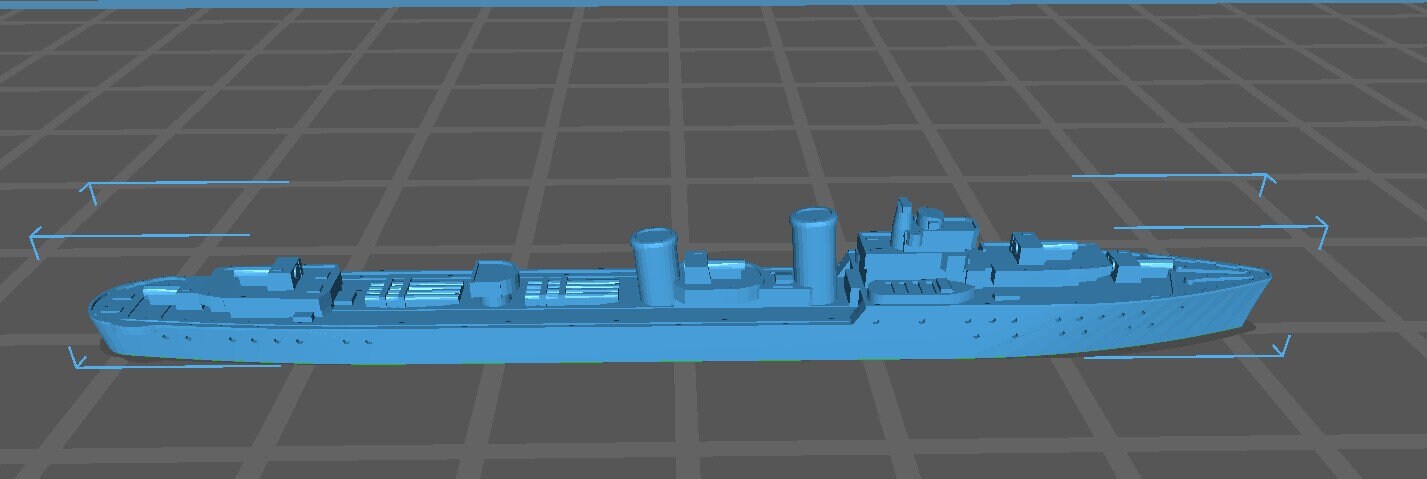Click the right-middle bounding box corner bracket
Image resolution: width=1427 pixels, height=479 pixels.
1321,230
